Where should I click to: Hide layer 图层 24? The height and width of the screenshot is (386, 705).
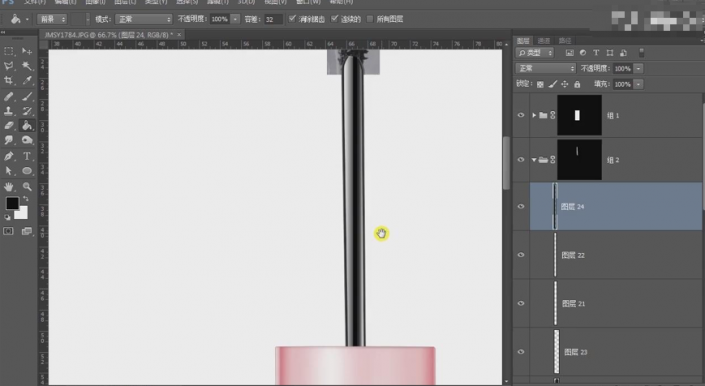coord(521,206)
